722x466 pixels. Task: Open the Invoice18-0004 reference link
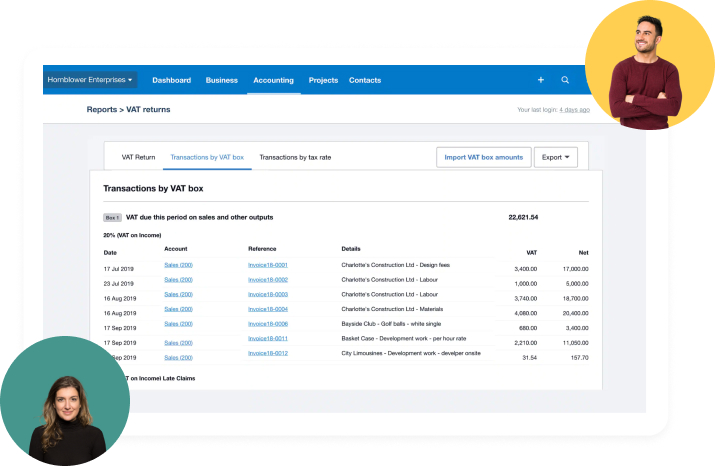pyautogui.click(x=268, y=309)
